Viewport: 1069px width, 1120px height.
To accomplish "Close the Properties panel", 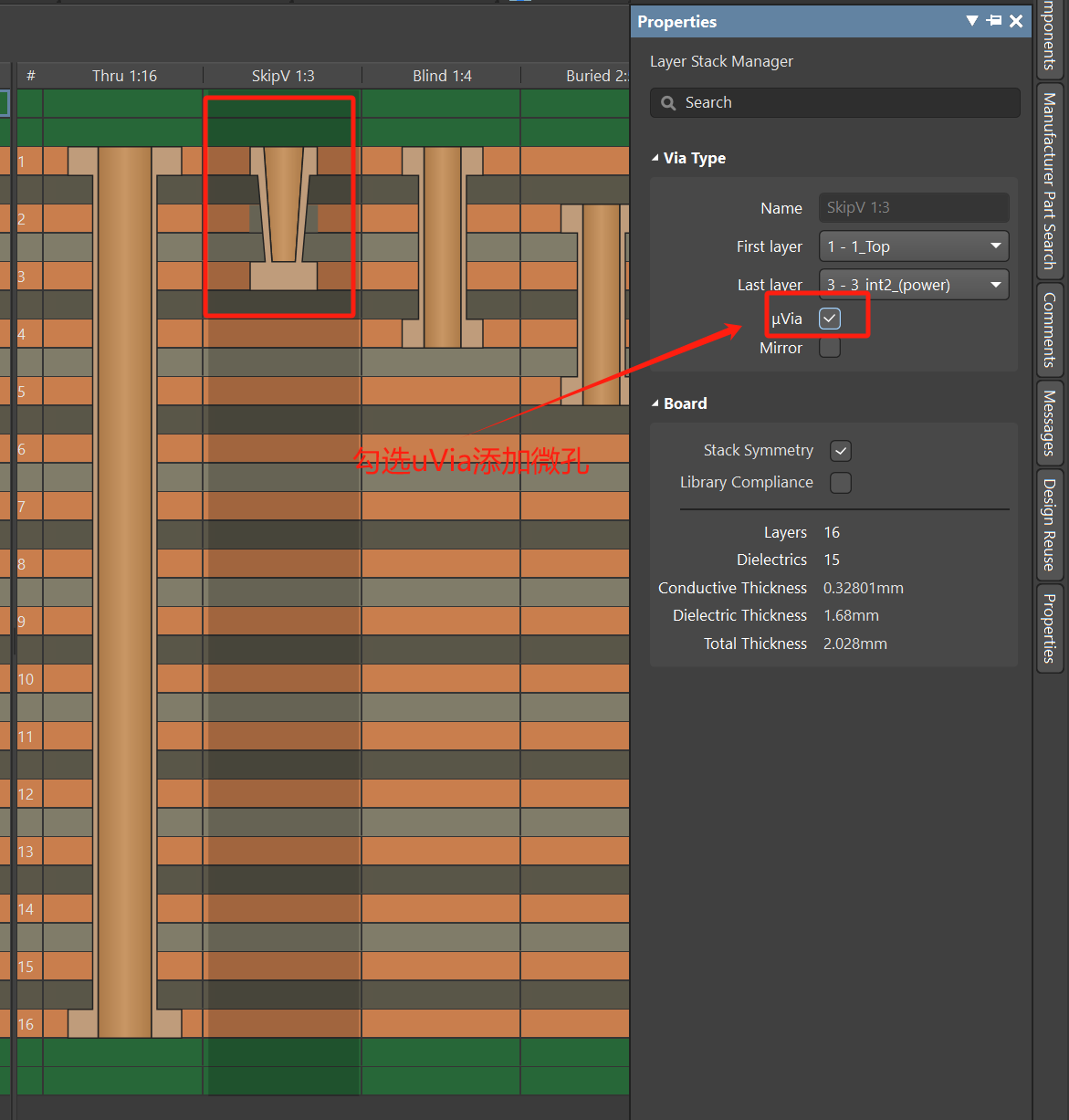I will [x=1016, y=21].
